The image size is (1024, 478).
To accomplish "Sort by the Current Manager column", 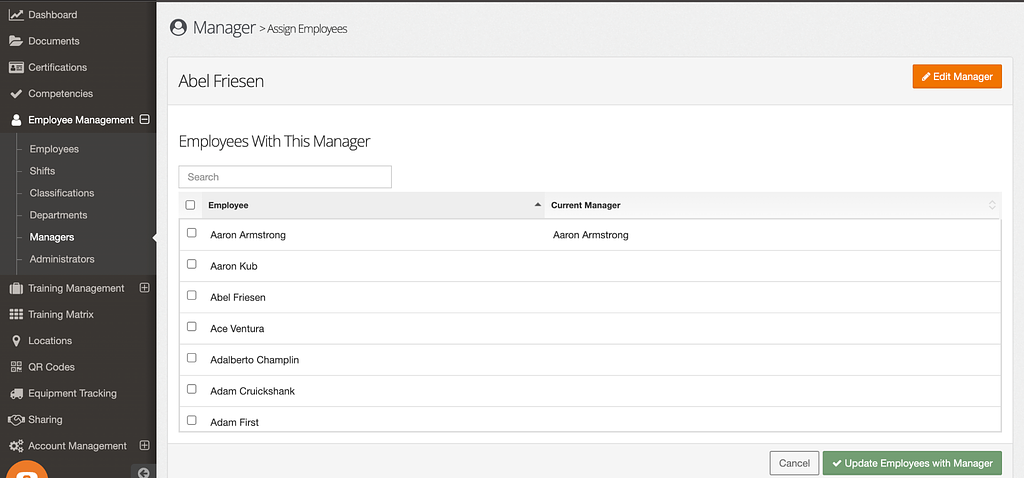I will pyautogui.click(x=770, y=205).
